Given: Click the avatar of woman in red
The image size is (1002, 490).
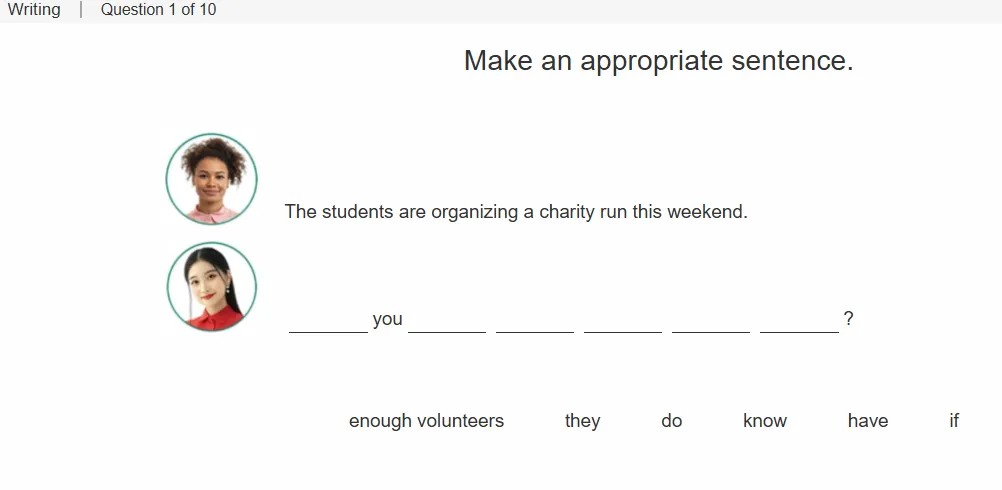Looking at the screenshot, I should tap(212, 286).
